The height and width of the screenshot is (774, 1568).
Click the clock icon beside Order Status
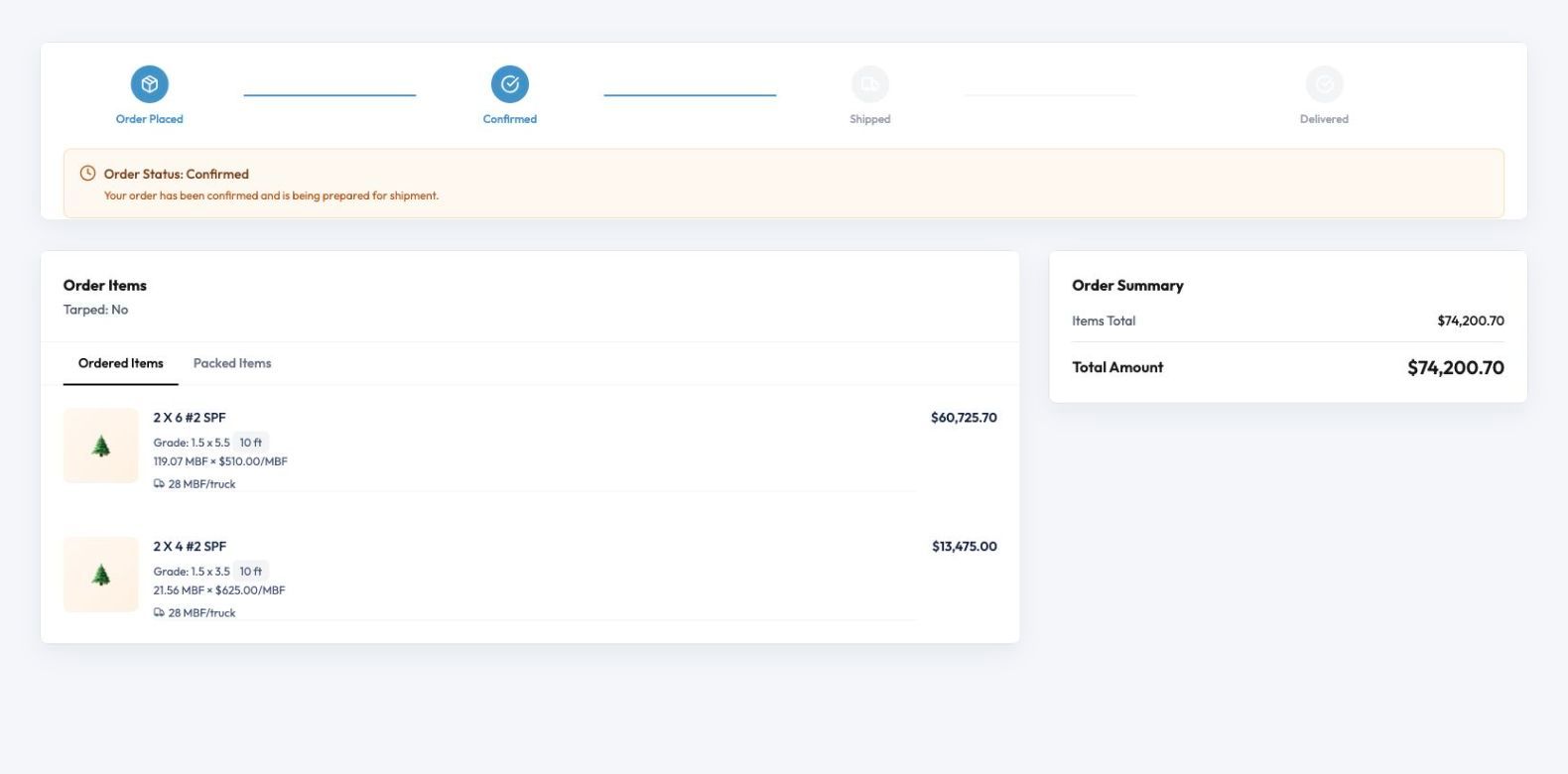(87, 174)
